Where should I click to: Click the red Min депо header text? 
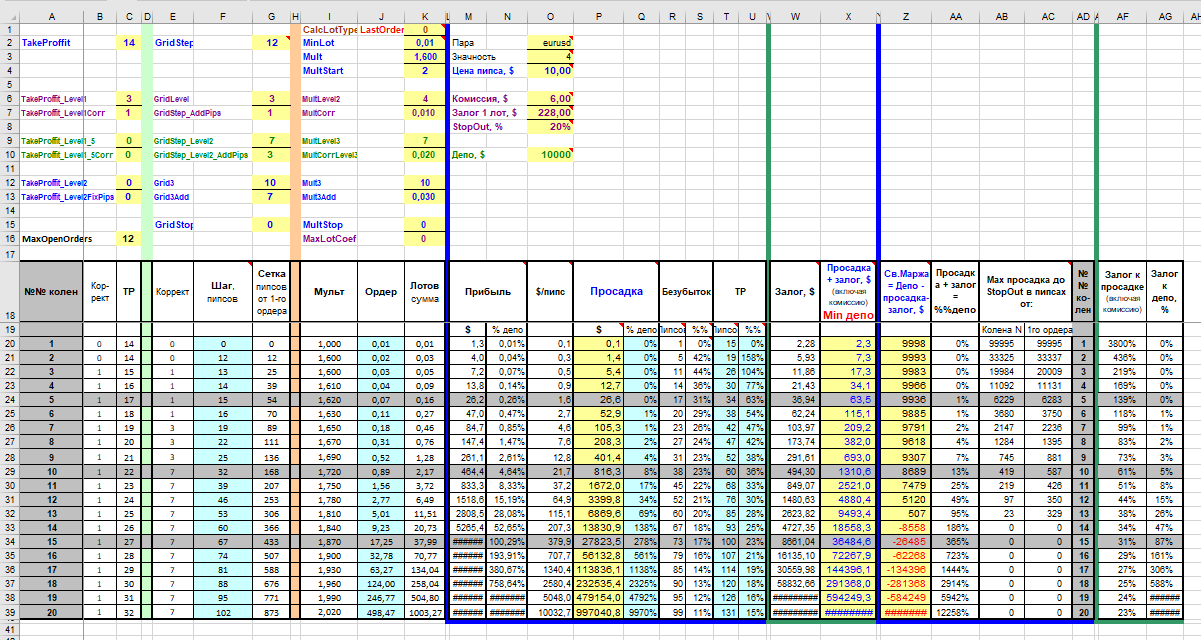pos(848,315)
